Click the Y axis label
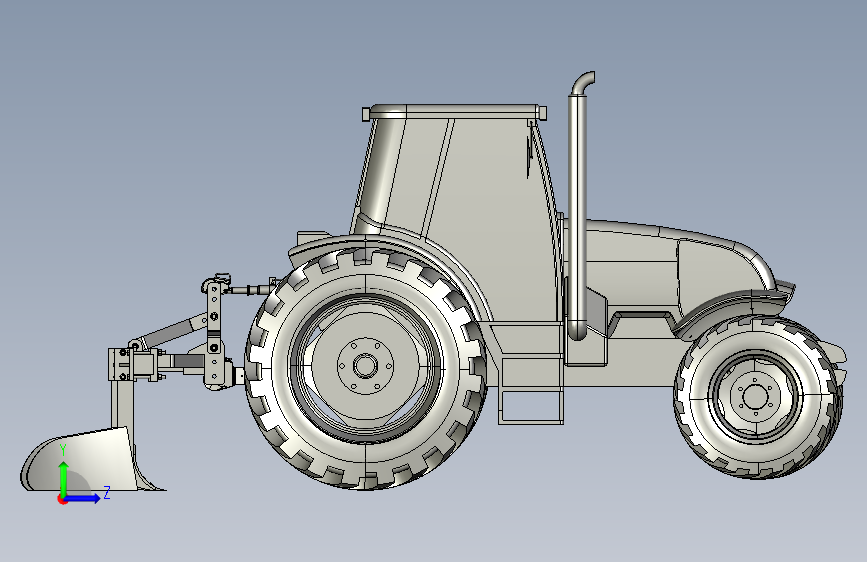The image size is (867, 562). click(63, 450)
